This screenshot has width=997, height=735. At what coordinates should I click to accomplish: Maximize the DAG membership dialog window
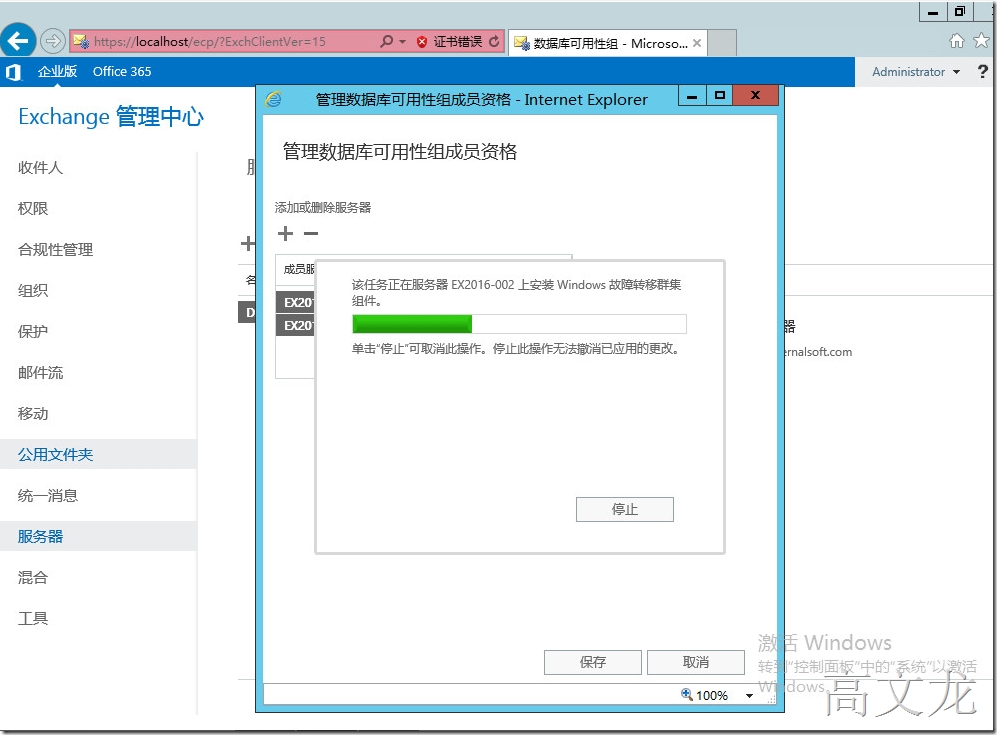click(719, 96)
